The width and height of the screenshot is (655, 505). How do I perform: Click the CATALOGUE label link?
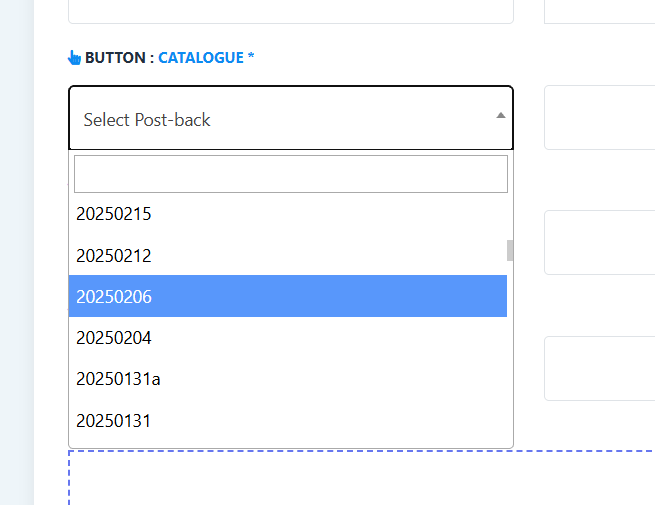click(x=201, y=58)
